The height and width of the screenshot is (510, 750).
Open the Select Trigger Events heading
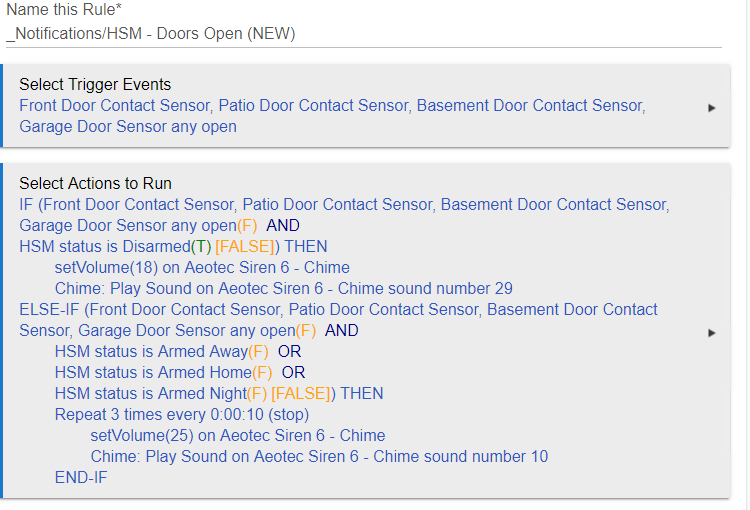click(x=95, y=84)
